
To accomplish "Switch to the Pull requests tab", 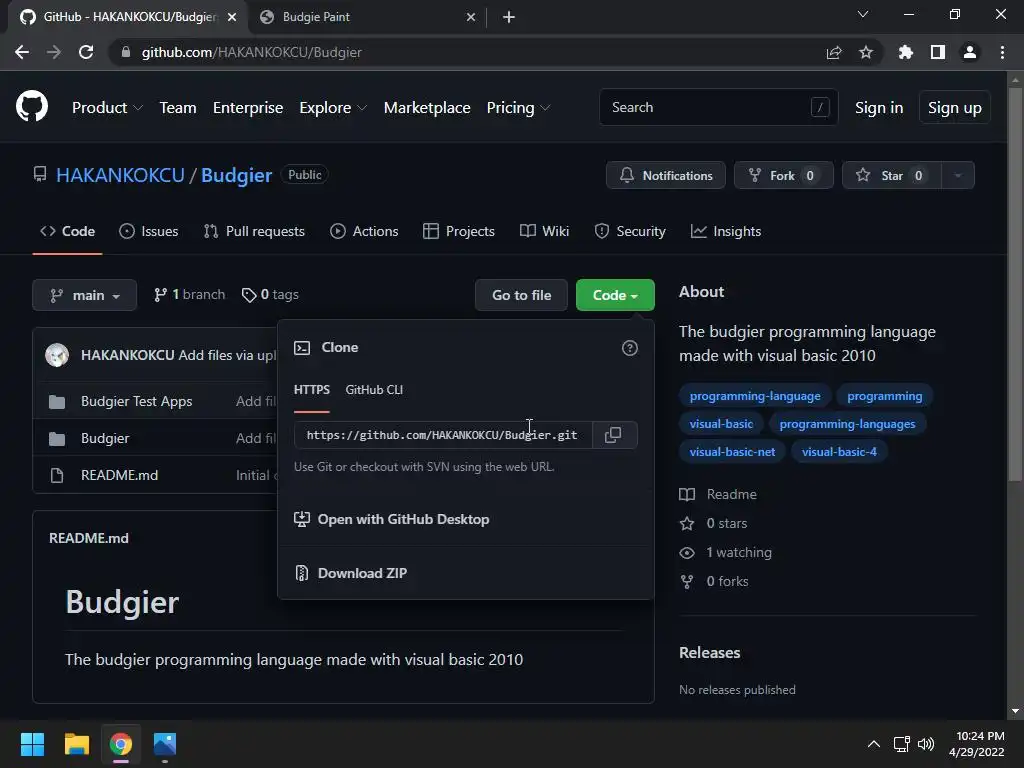I will pyautogui.click(x=254, y=231).
